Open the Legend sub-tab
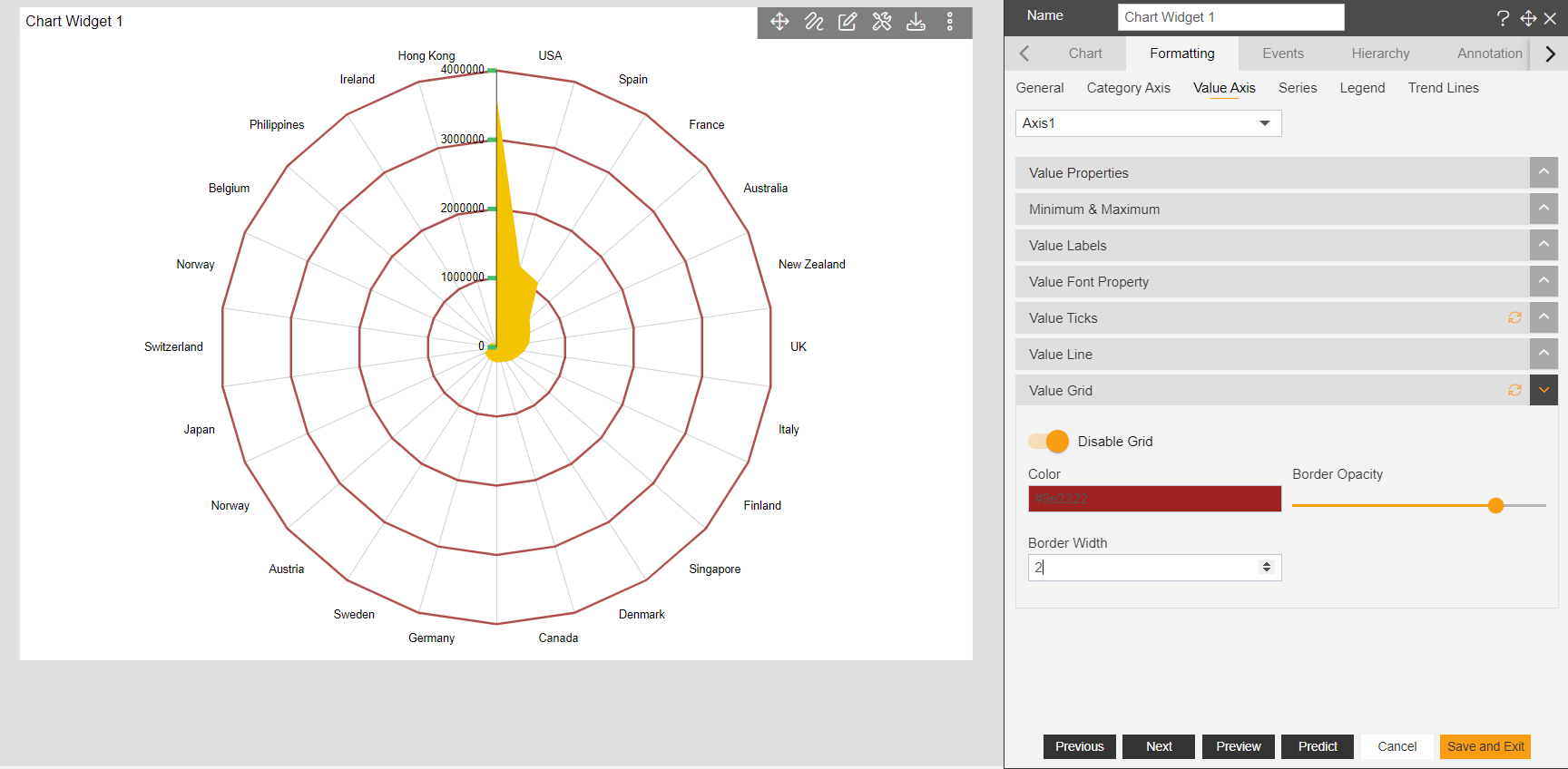 pyautogui.click(x=1362, y=88)
